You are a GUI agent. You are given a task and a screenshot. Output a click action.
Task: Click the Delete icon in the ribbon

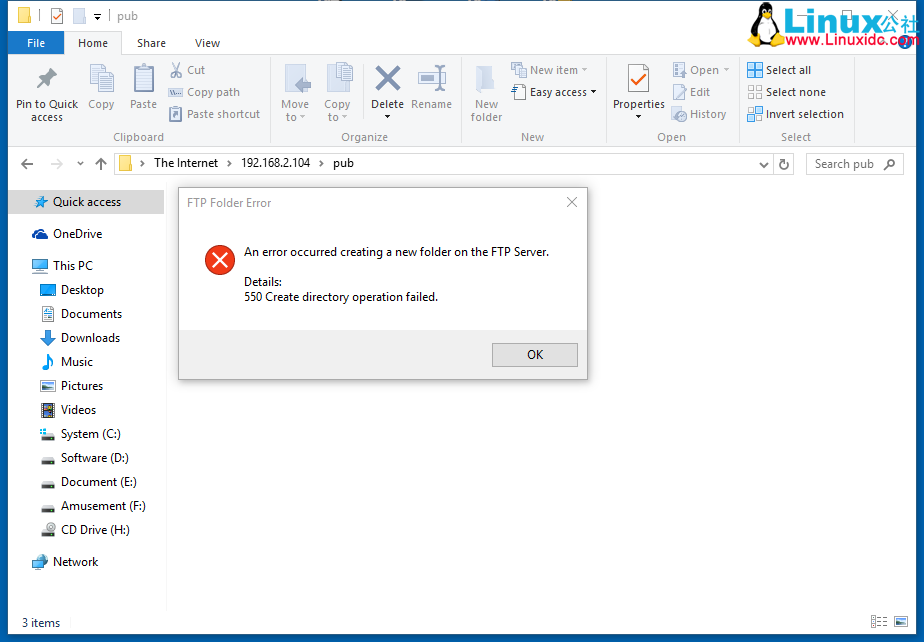pos(387,79)
